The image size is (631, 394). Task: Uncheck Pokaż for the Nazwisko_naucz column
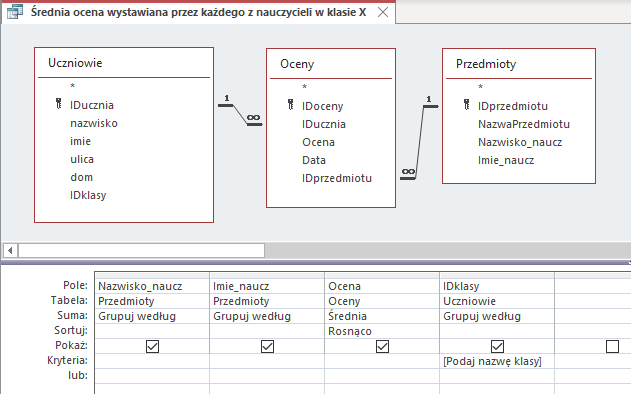click(153, 346)
